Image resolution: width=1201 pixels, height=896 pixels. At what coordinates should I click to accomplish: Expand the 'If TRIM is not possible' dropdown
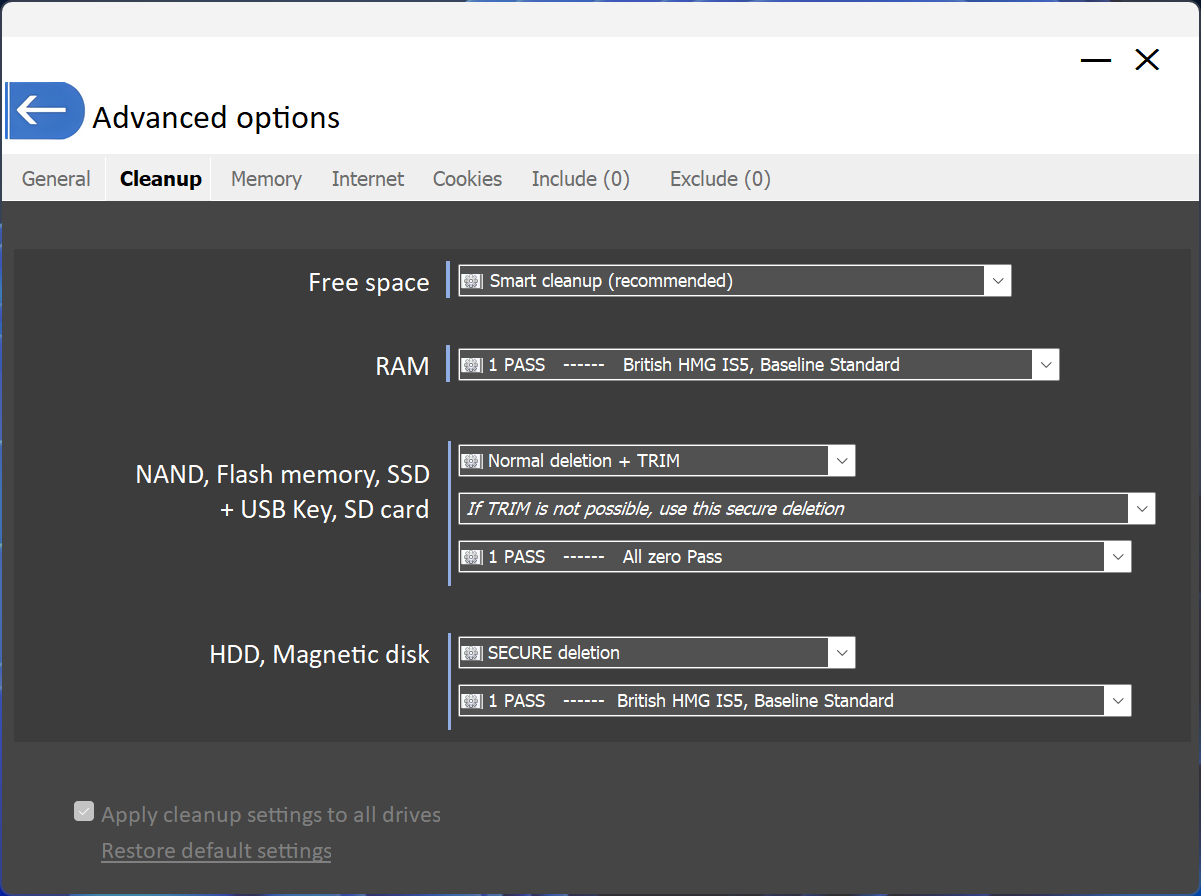[807, 509]
